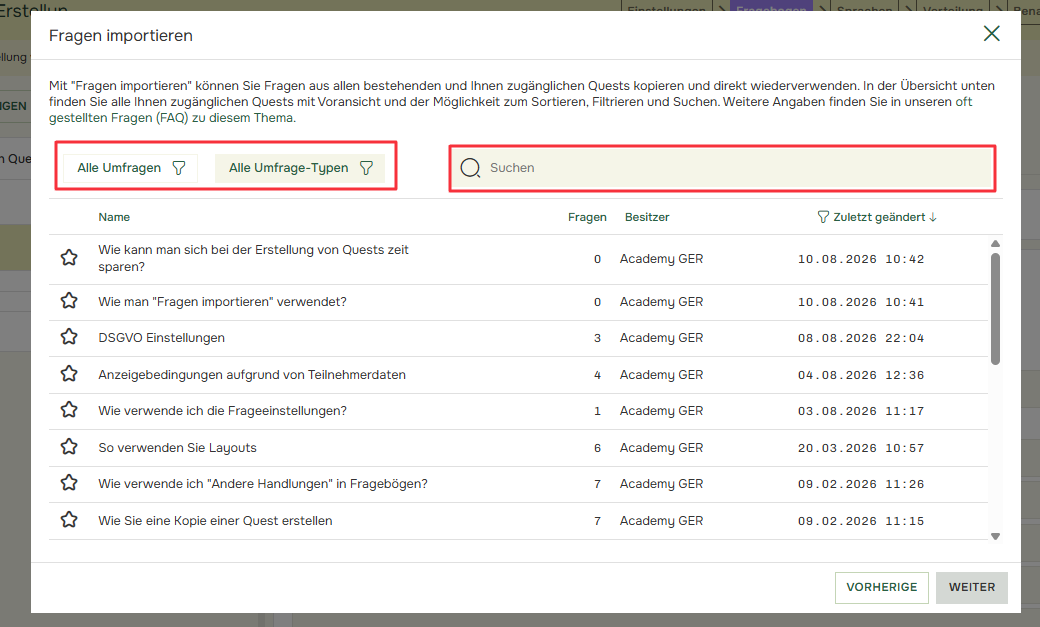Click the list scrollbar up arrow
The width and height of the screenshot is (1040, 627).
995,244
